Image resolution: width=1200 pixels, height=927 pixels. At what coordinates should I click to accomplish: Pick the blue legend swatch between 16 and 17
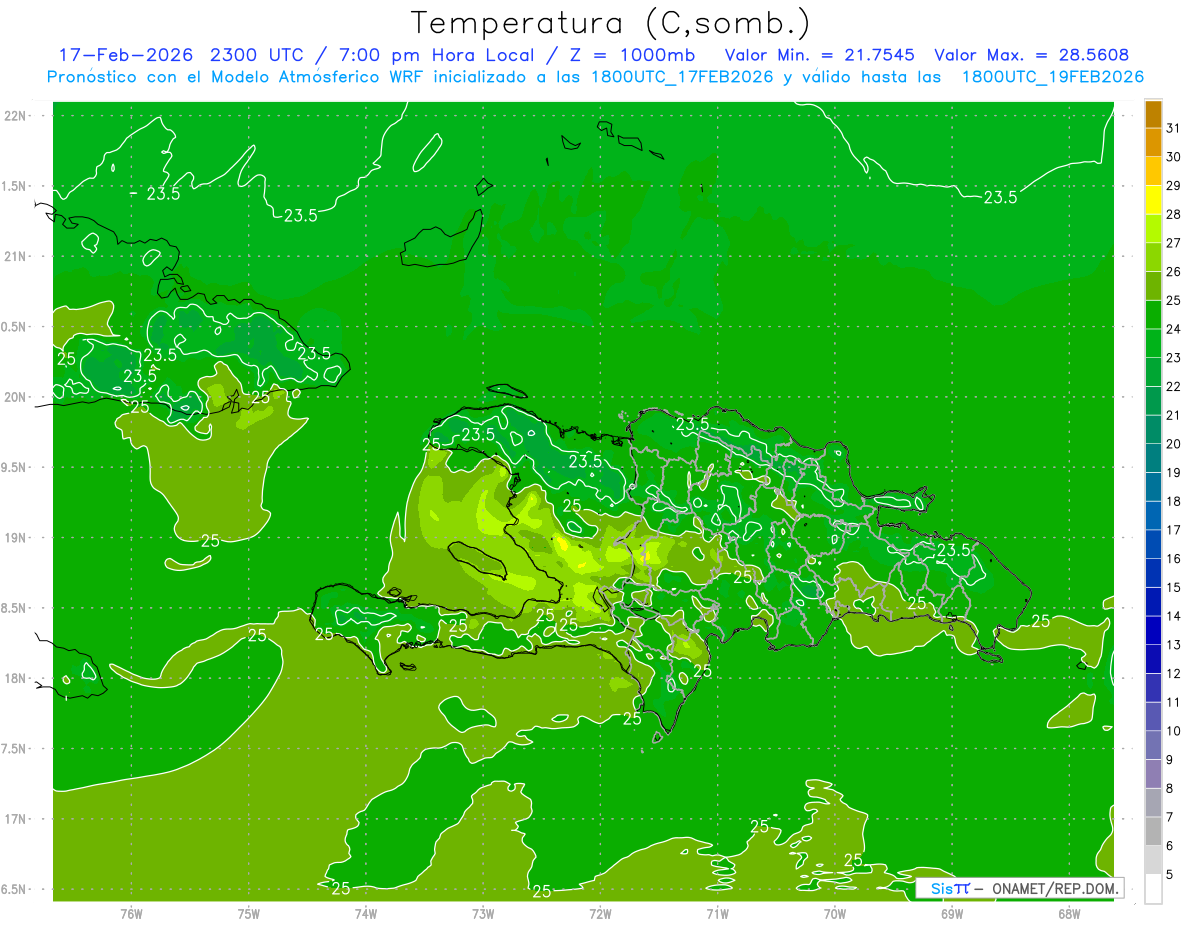pos(1153,545)
